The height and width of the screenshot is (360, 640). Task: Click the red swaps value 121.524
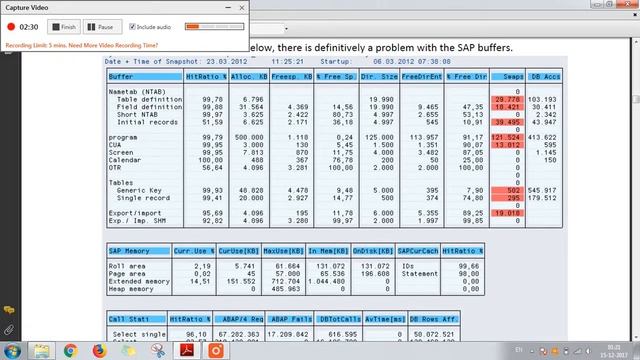[507, 137]
